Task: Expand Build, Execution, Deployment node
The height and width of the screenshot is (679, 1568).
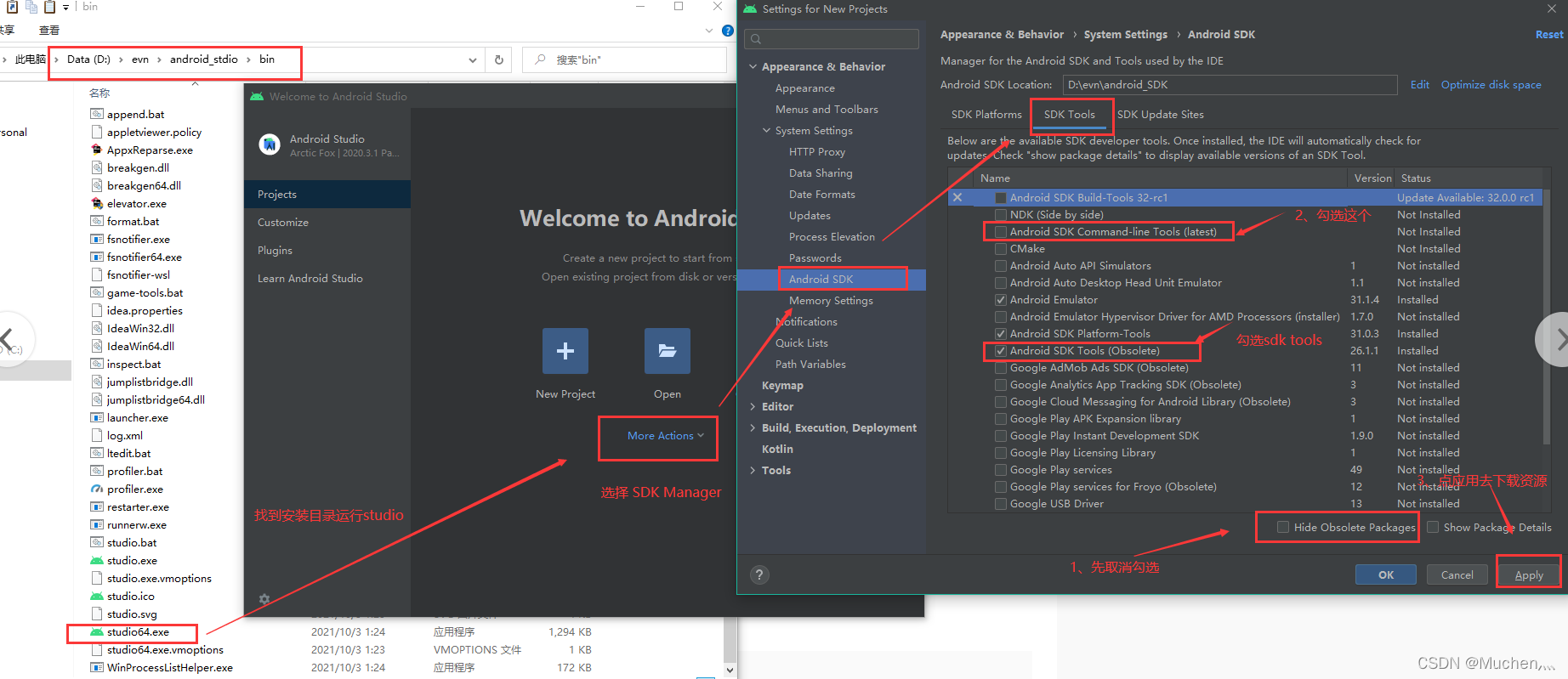Action: pyautogui.click(x=753, y=427)
